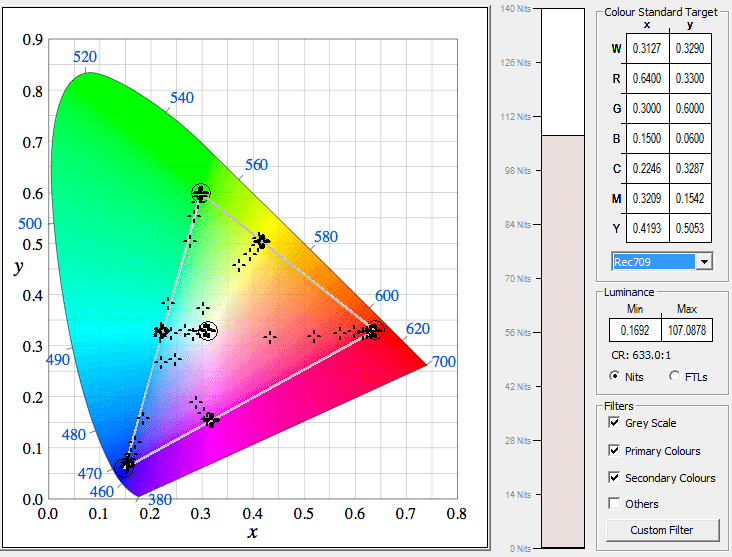
Task: Click the M target x value 0.3209
Action: pos(647,198)
